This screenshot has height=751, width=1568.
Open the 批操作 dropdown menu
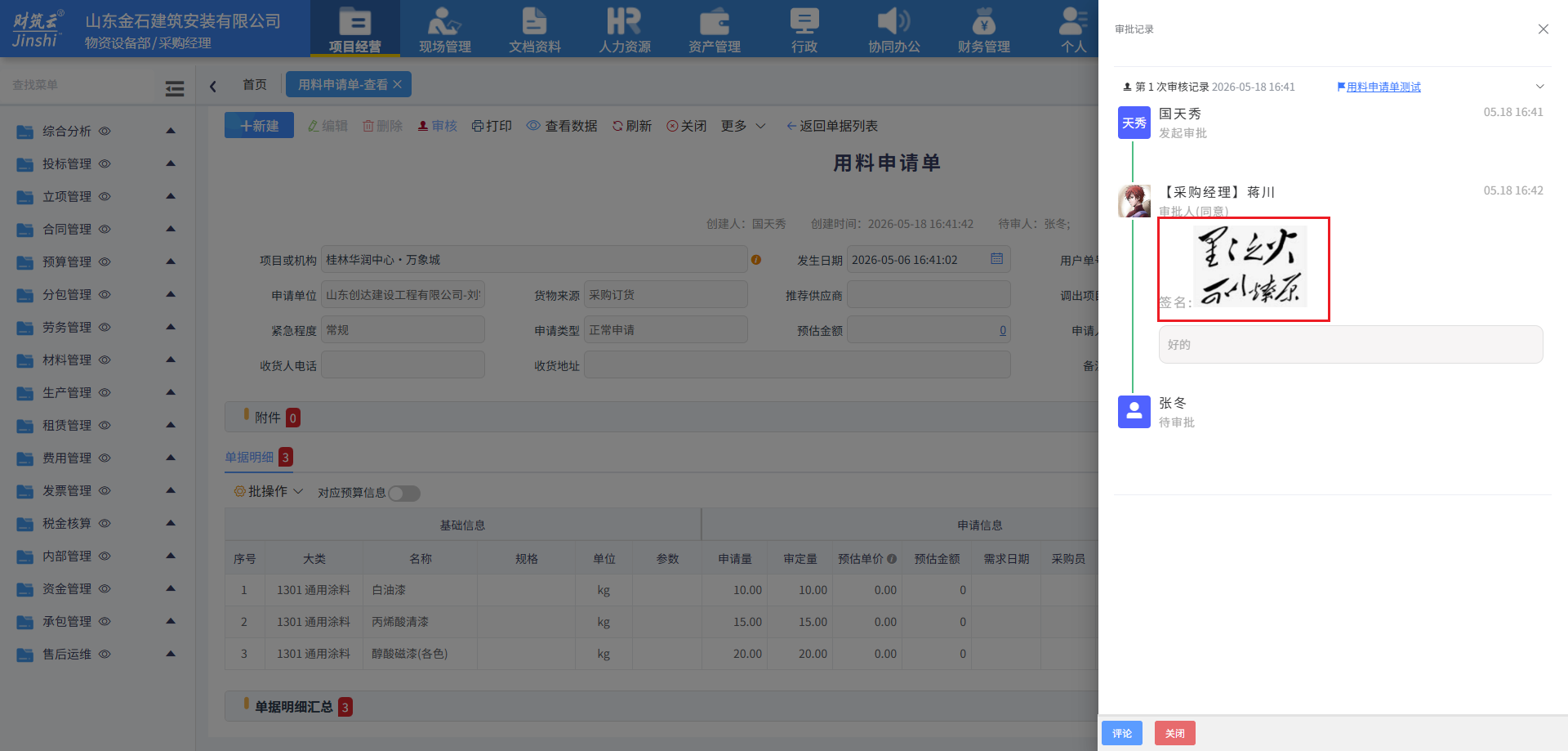[269, 491]
